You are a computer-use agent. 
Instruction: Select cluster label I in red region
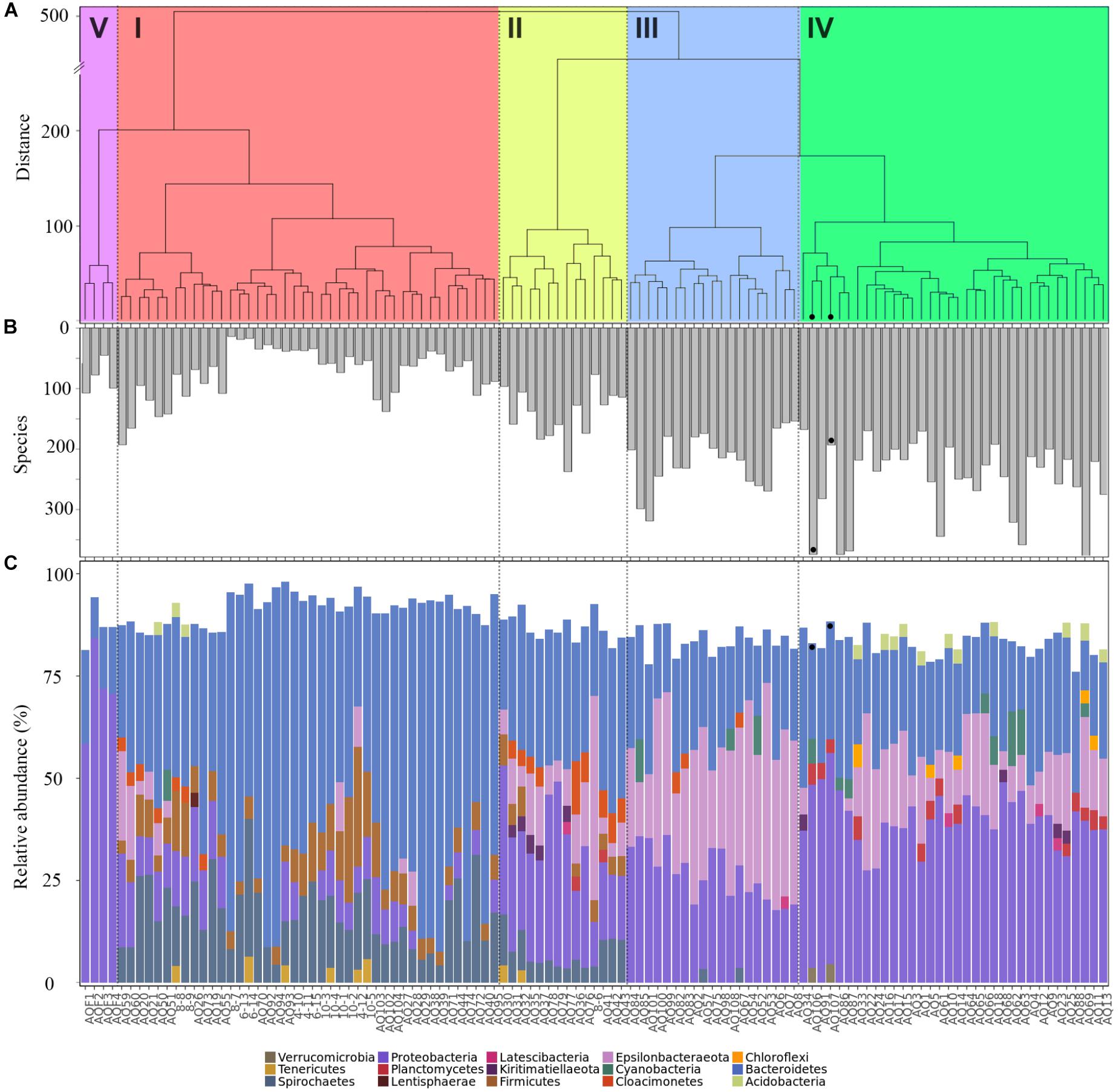[x=138, y=28]
